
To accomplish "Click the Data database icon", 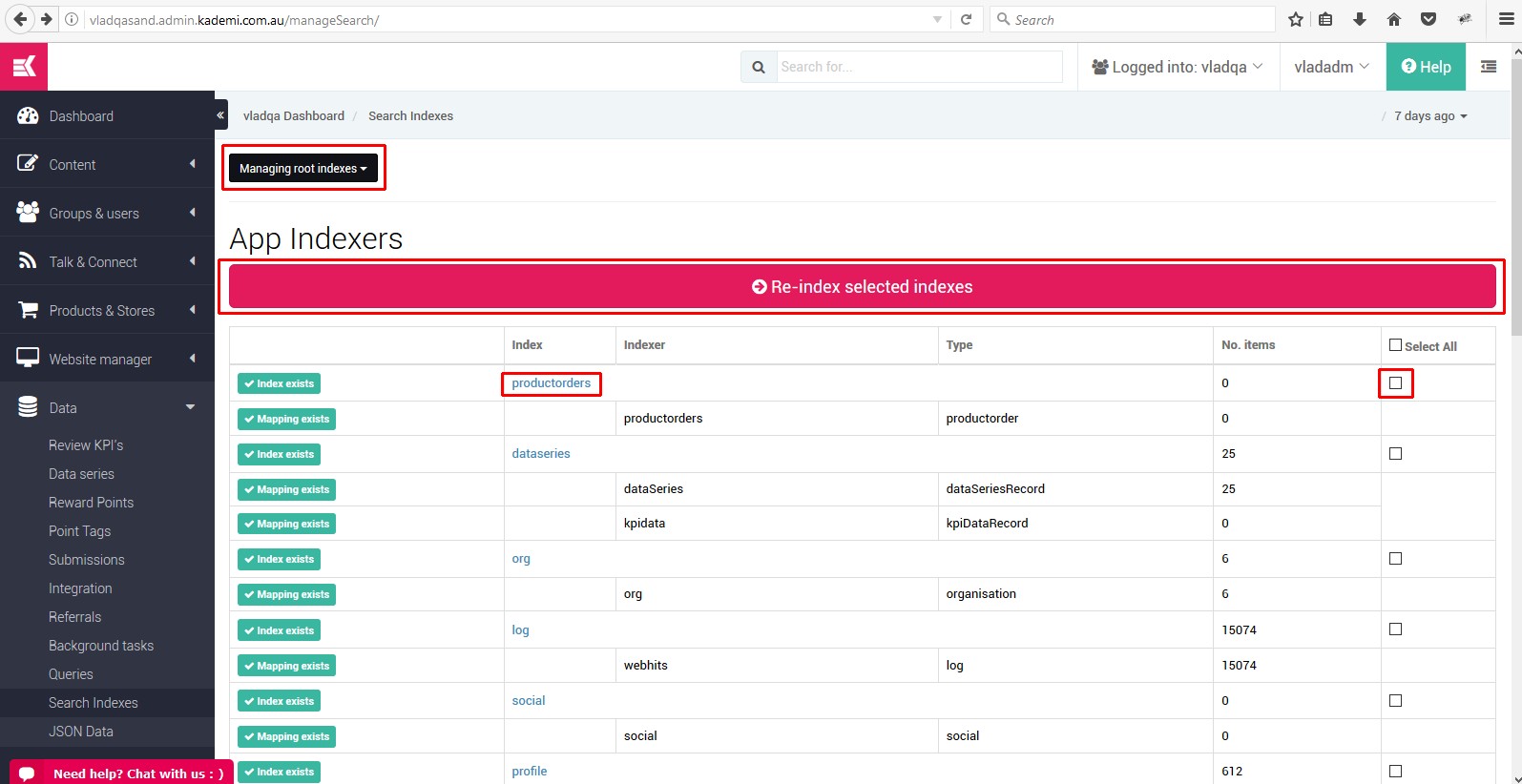I will tap(28, 407).
